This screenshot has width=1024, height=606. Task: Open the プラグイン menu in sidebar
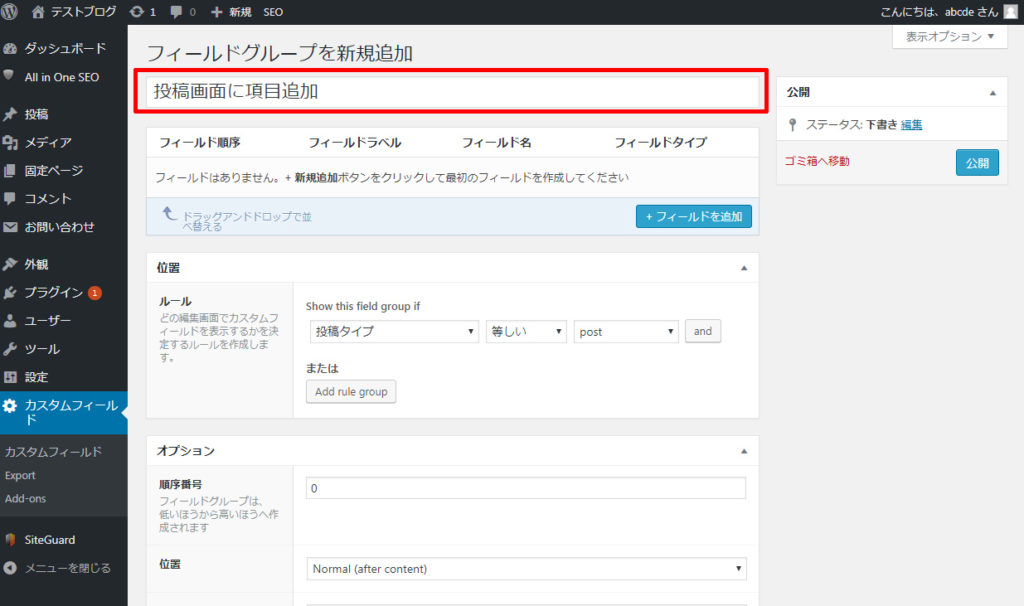click(x=54, y=293)
